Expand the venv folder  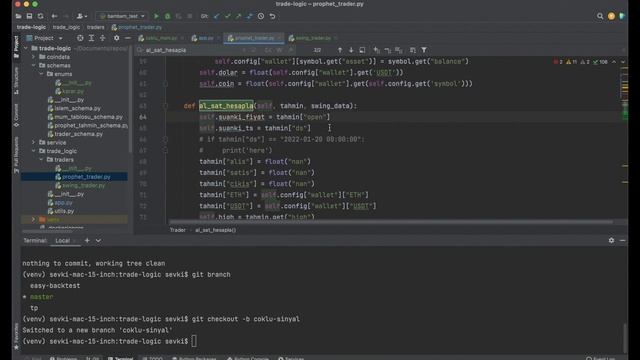coord(34,220)
